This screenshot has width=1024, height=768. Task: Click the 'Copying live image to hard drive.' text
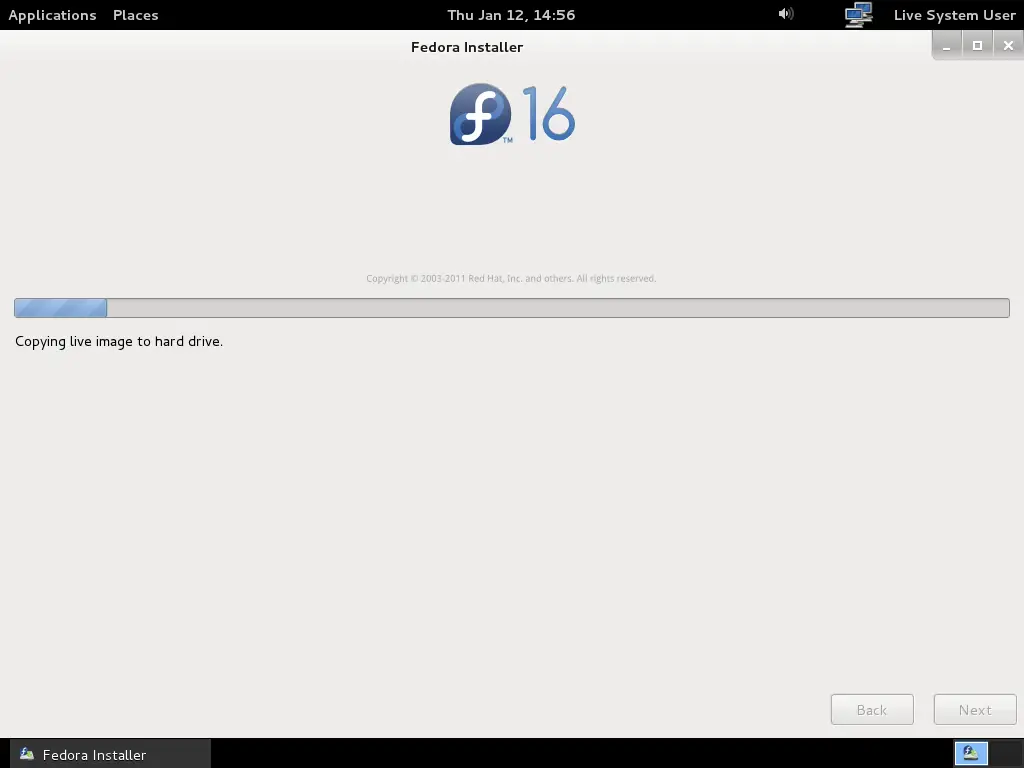tap(119, 342)
